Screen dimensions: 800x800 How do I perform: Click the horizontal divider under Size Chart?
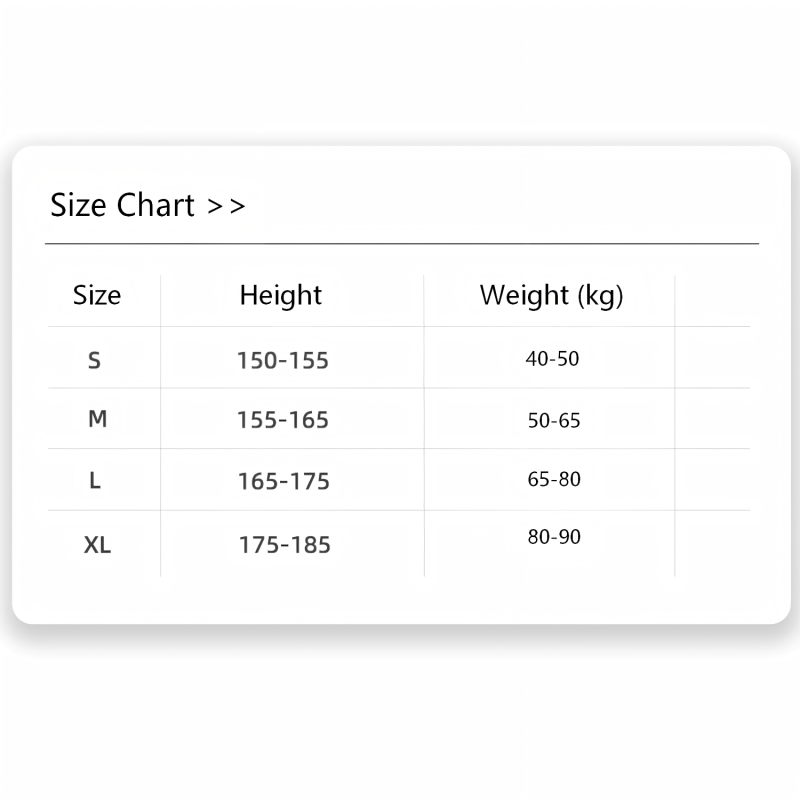402,244
